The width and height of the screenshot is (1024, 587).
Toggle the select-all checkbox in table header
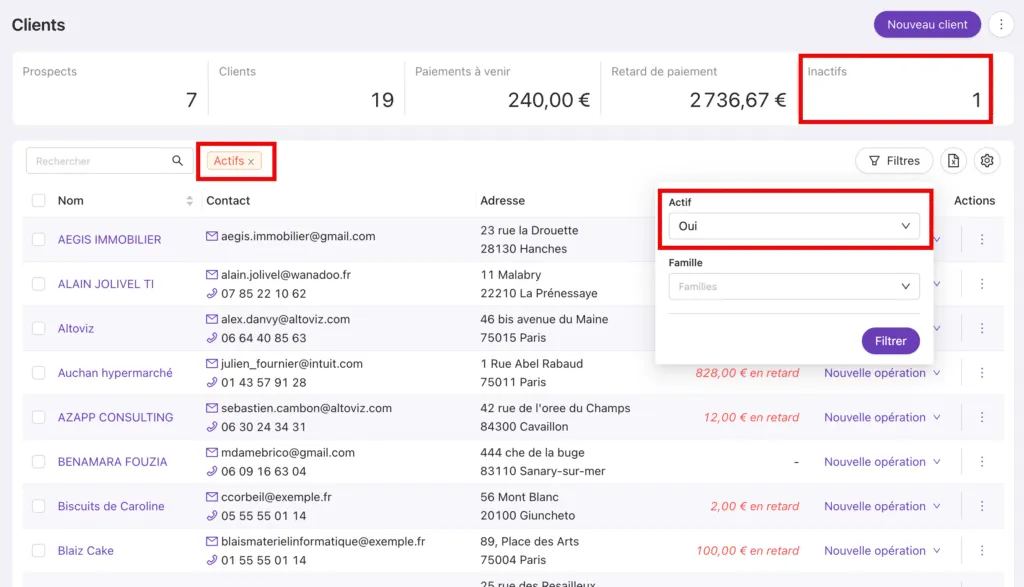39,200
